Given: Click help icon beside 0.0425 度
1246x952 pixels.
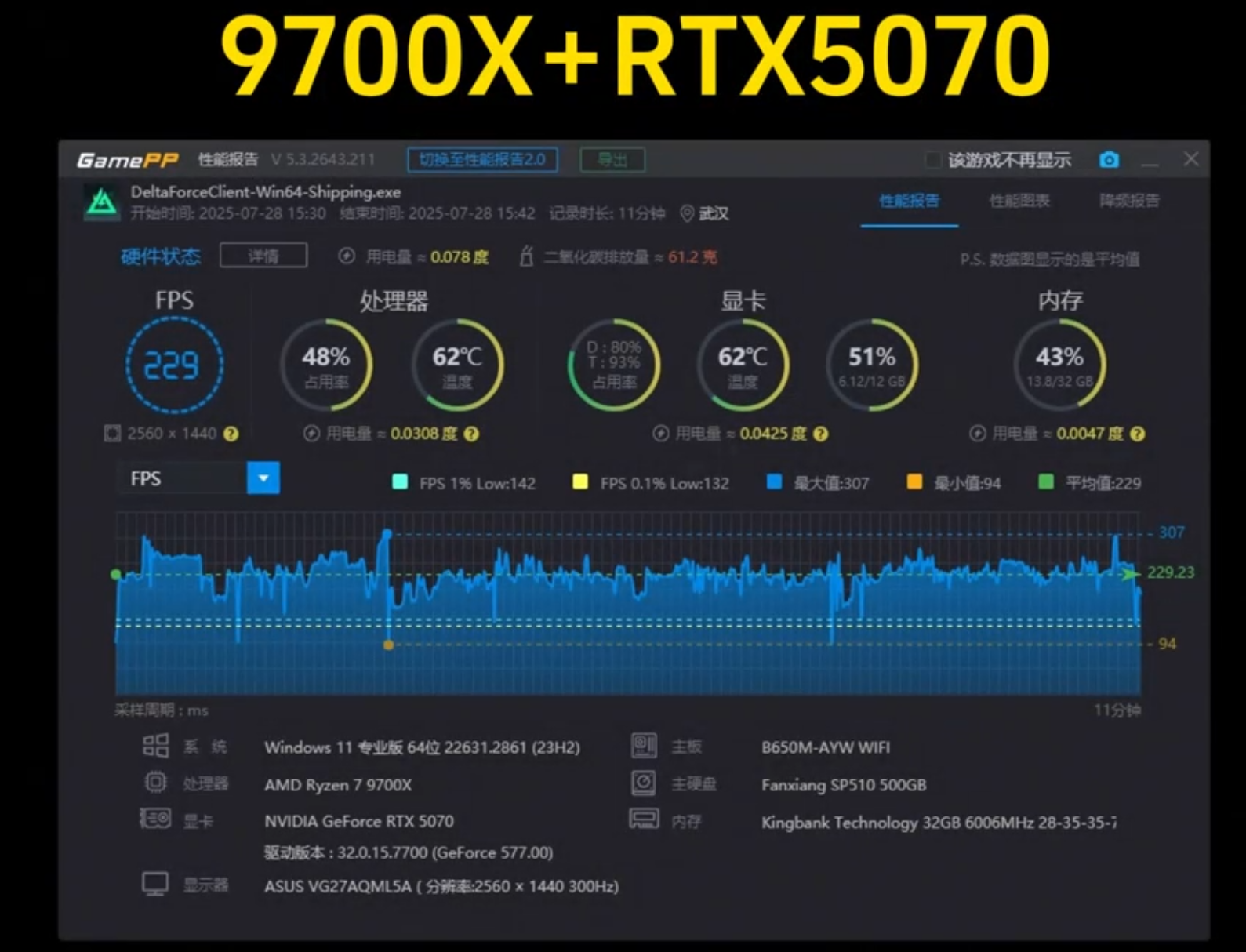Looking at the screenshot, I should pos(820,434).
